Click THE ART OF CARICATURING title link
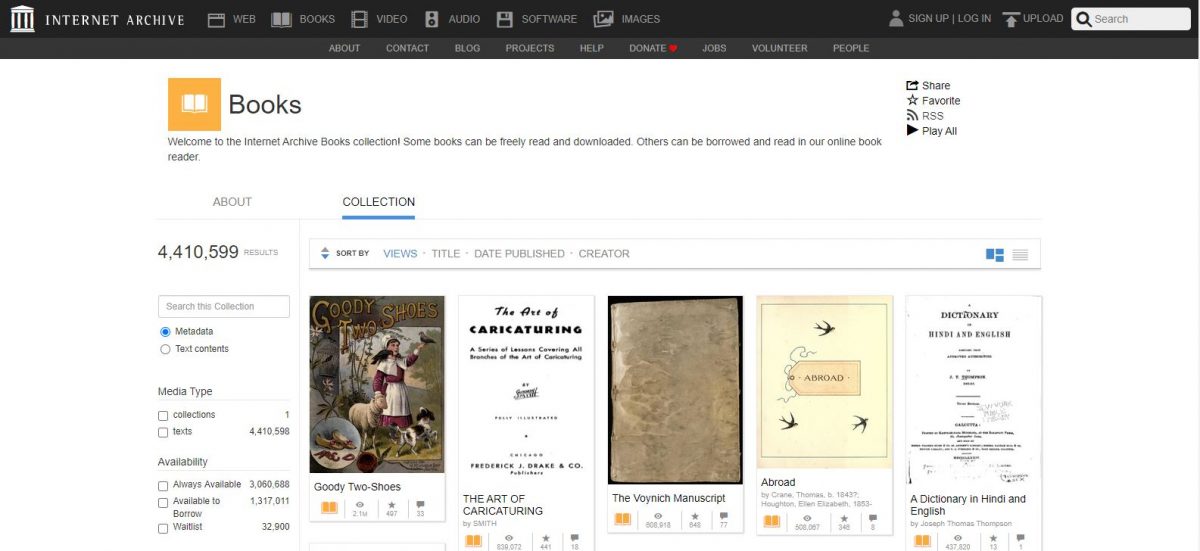Image resolution: width=1200 pixels, height=551 pixels. pos(503,505)
